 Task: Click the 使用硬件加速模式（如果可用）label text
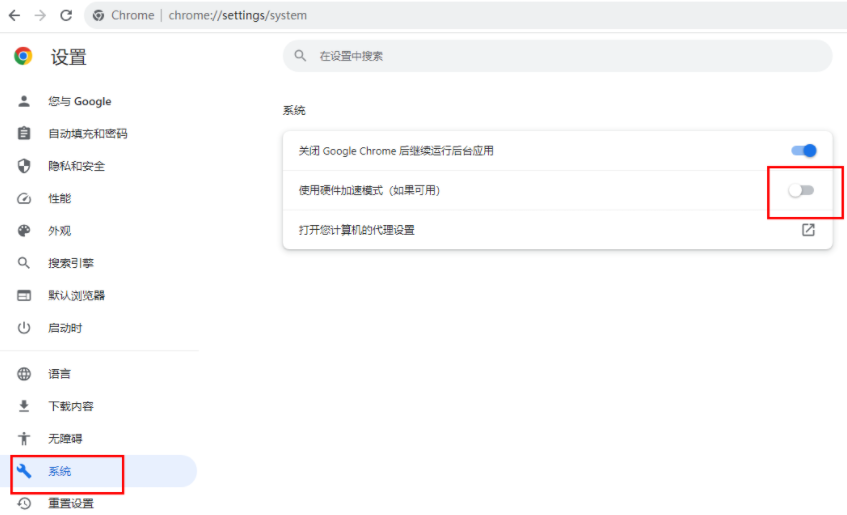(369, 190)
